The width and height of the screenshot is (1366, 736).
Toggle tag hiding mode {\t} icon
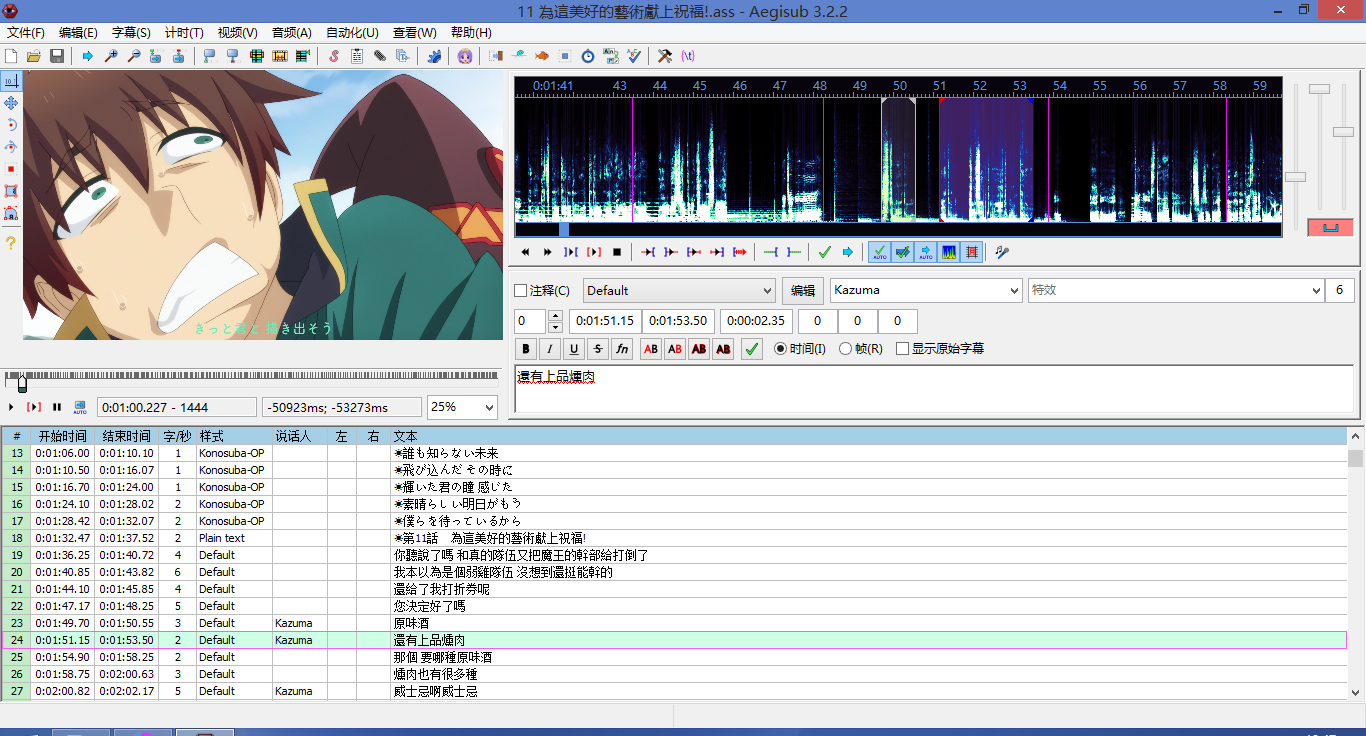[688, 56]
